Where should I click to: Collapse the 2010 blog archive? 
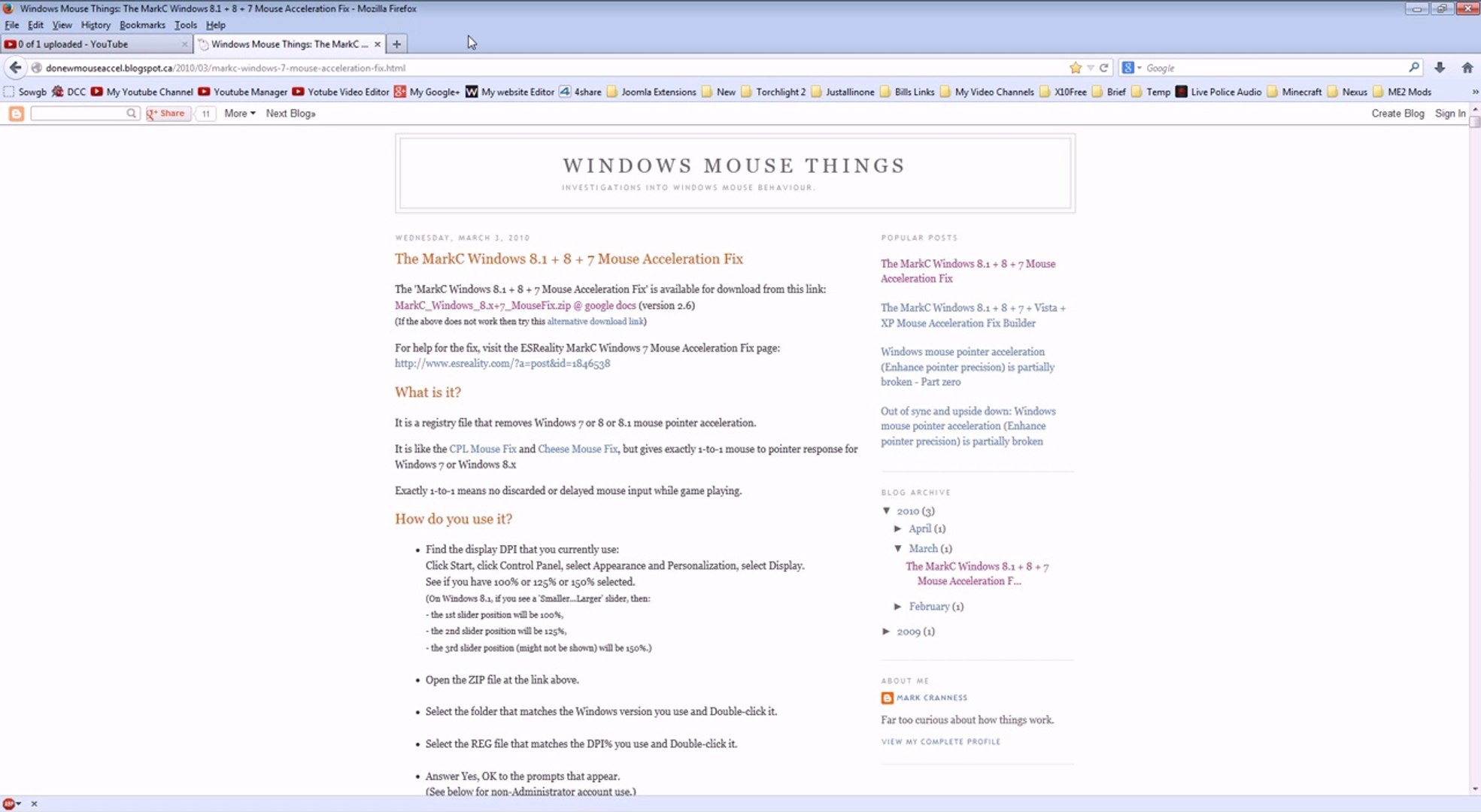coord(887,511)
